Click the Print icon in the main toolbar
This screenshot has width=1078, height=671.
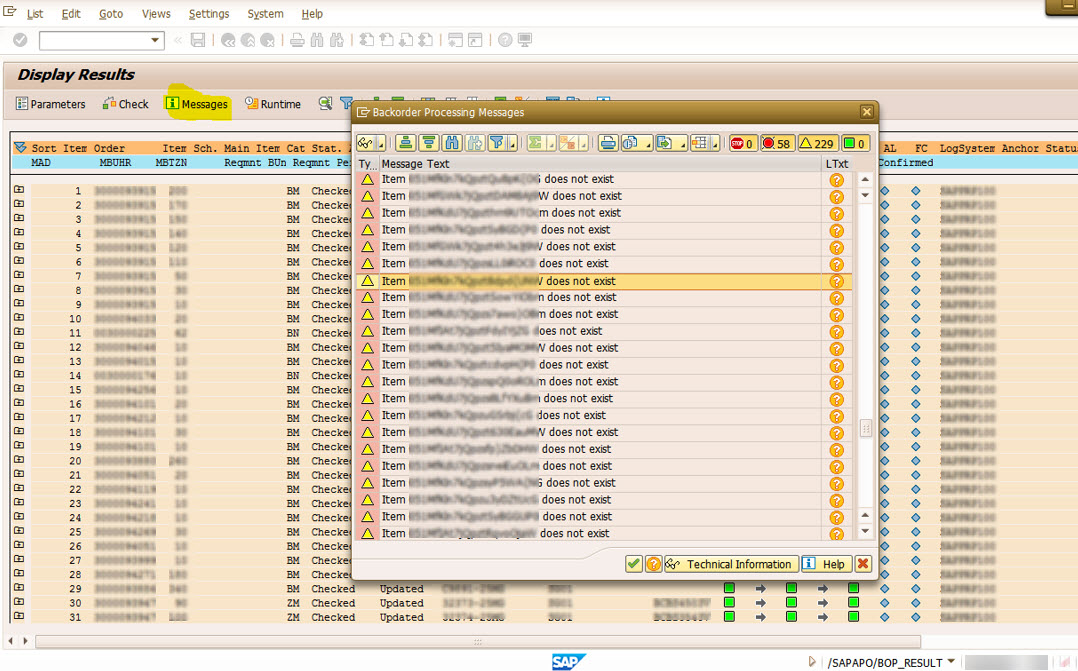click(x=297, y=40)
